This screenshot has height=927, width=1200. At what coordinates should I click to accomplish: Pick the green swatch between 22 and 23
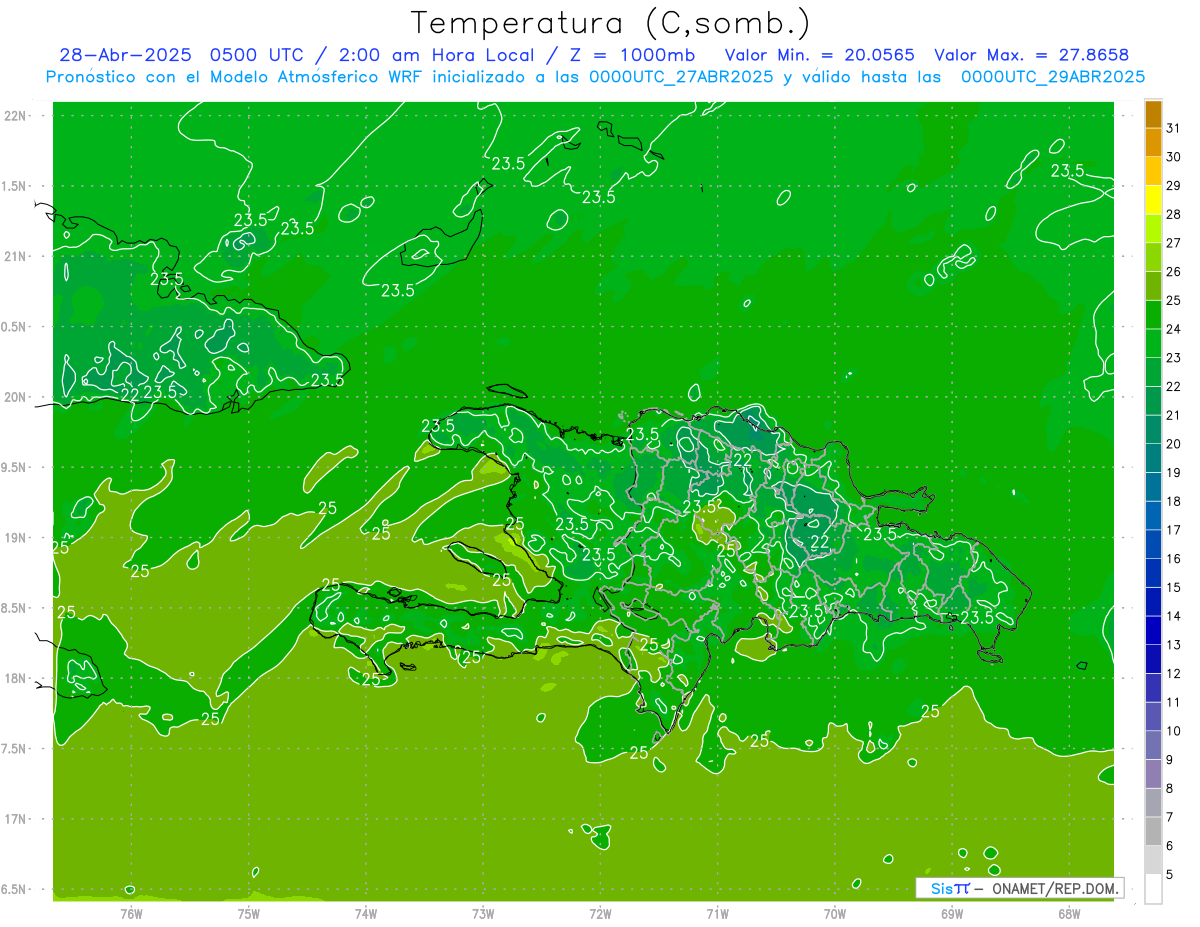pyautogui.click(x=1153, y=372)
